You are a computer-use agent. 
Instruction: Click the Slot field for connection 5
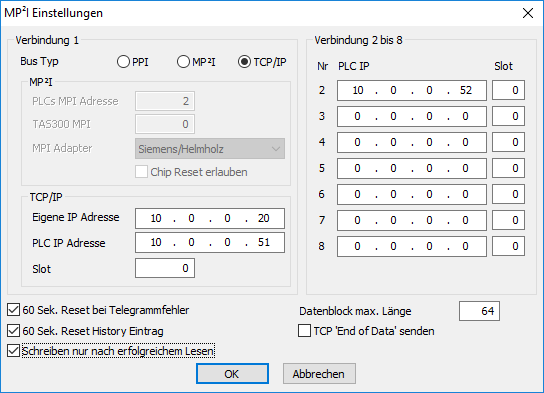[x=508, y=168]
